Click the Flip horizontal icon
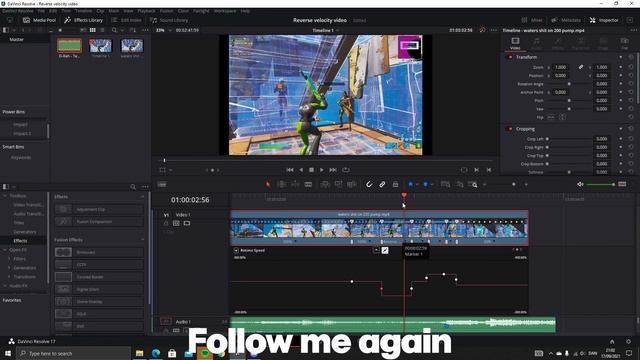This screenshot has width=640, height=360. pos(551,117)
